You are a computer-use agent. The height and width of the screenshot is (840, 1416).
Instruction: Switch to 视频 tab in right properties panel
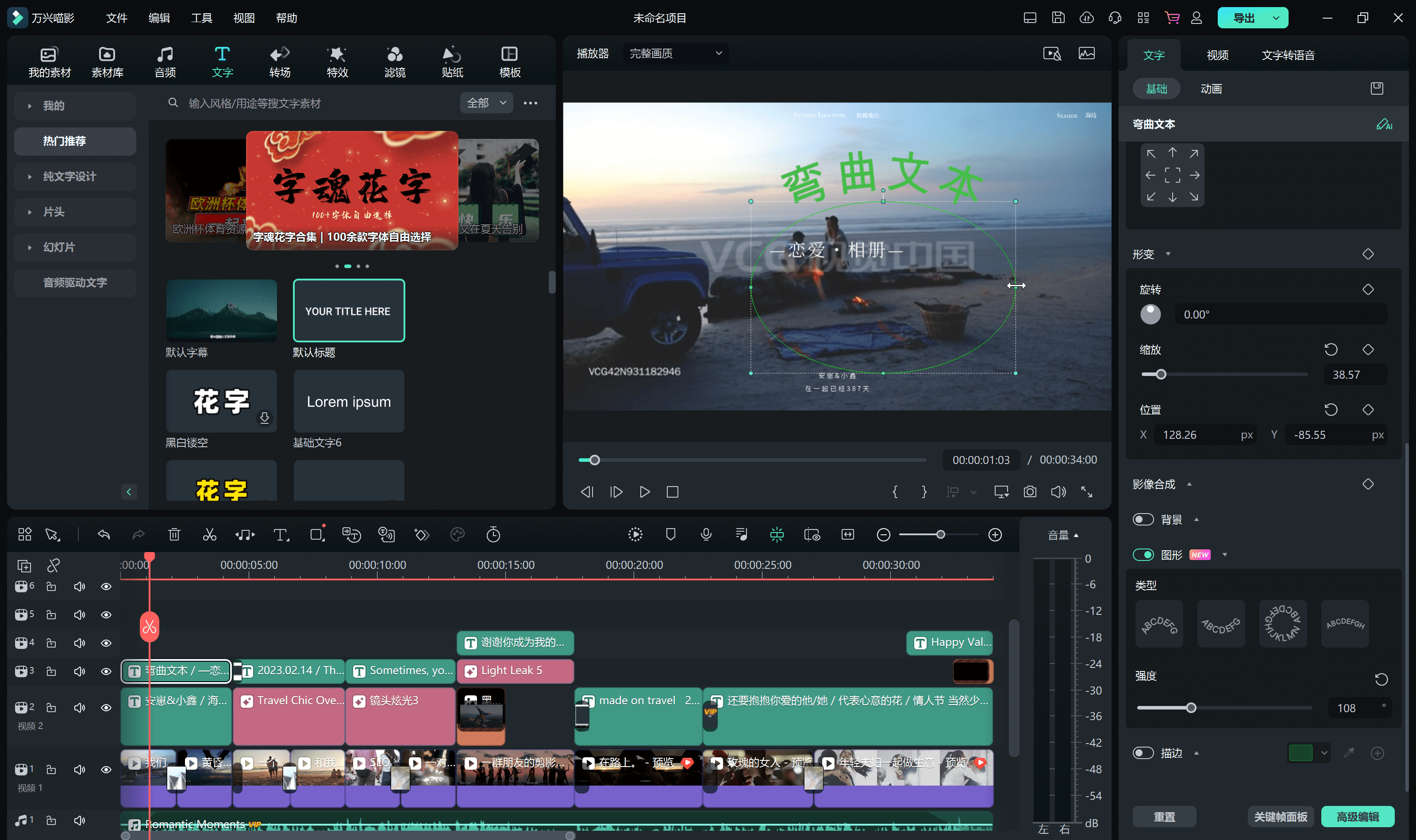[x=1216, y=55]
